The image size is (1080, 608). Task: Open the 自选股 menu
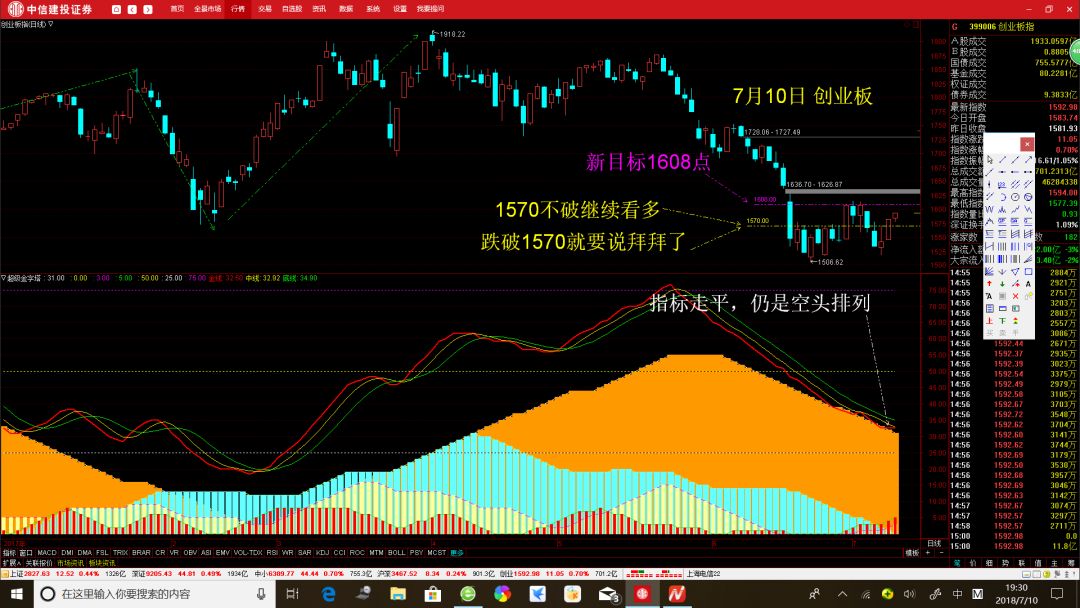[291, 8]
